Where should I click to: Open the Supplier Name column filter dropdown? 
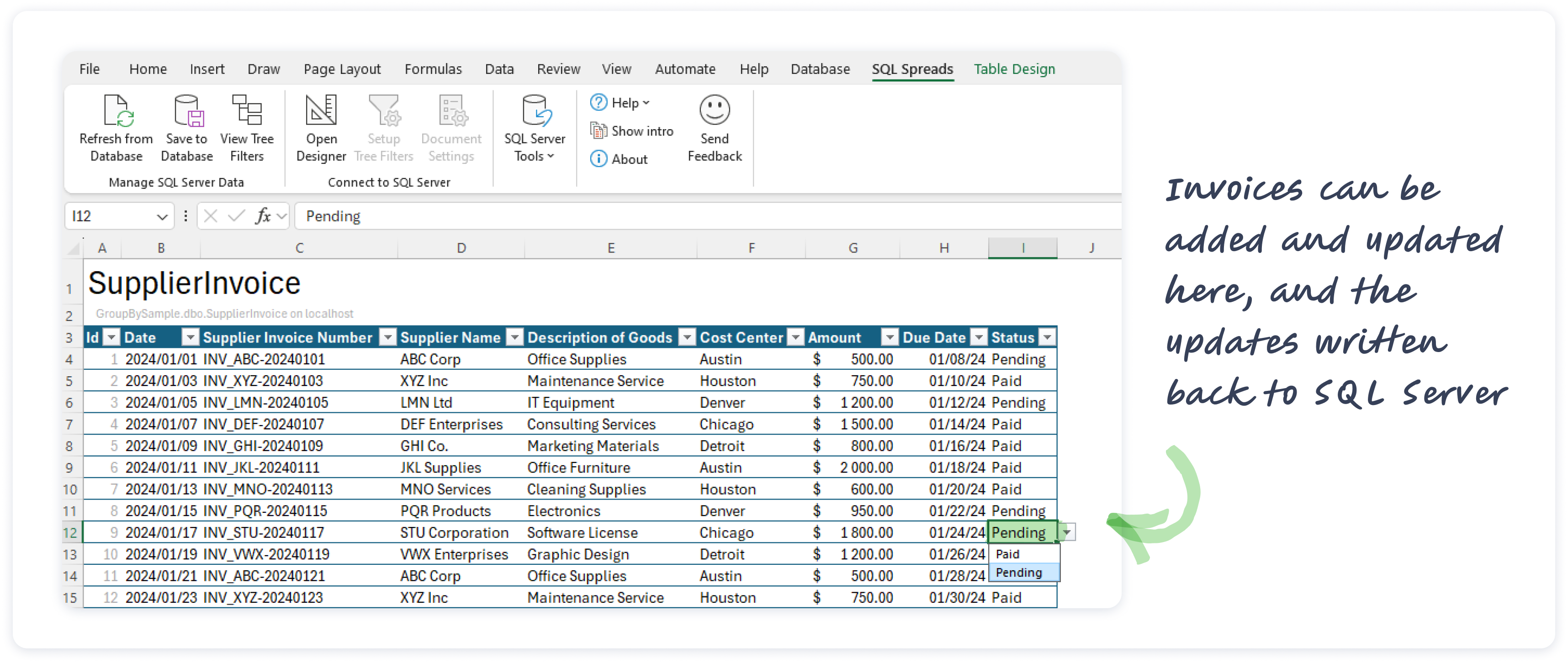[x=514, y=337]
